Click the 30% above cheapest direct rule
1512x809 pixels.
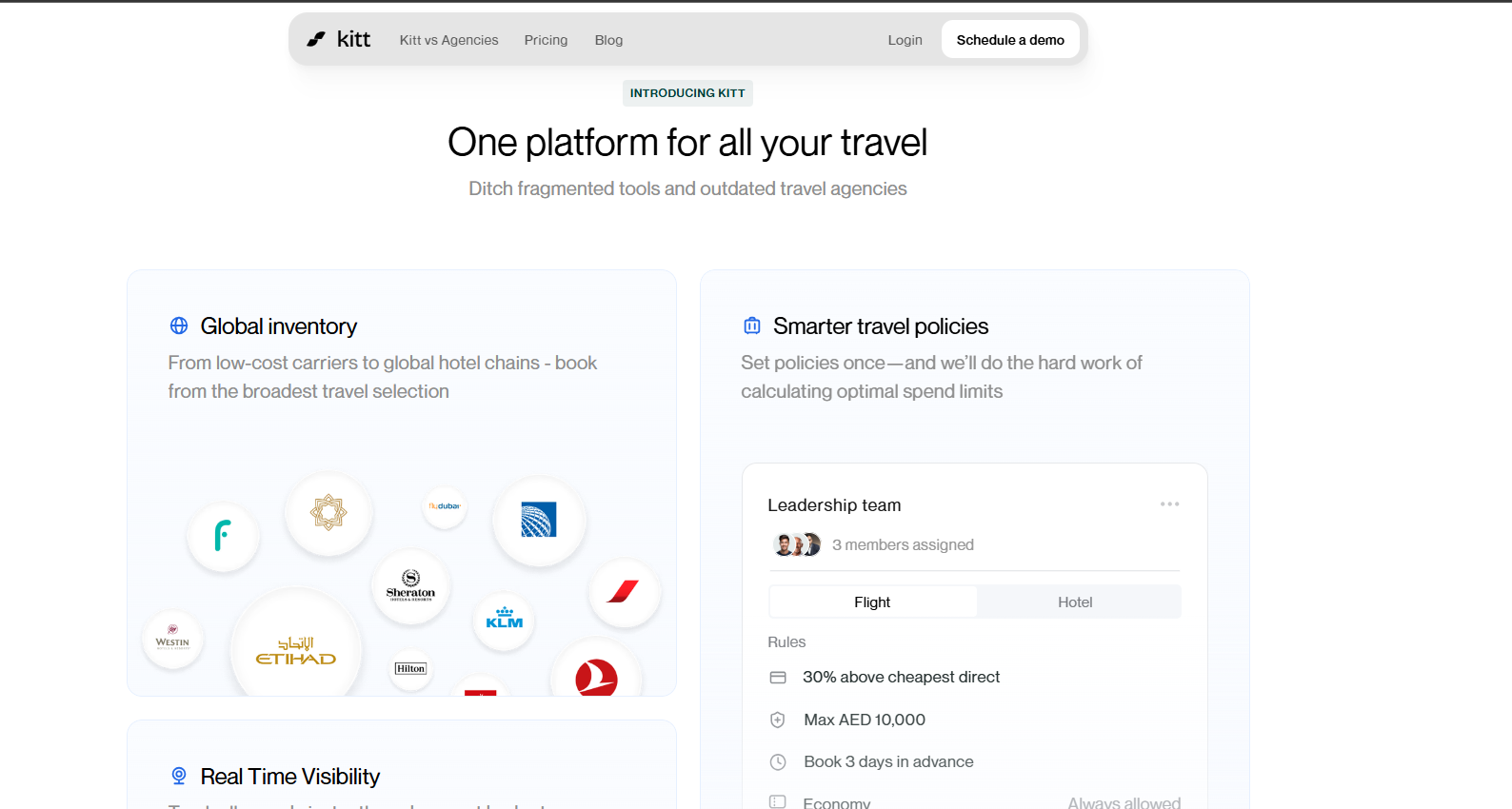(x=901, y=677)
